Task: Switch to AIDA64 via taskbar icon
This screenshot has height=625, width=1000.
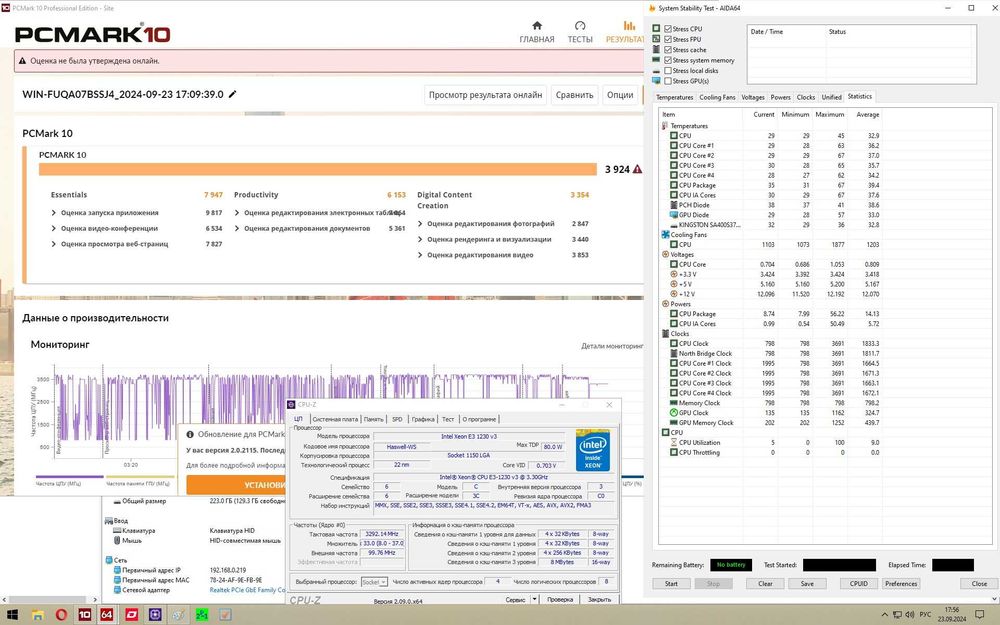Action: [x=108, y=614]
